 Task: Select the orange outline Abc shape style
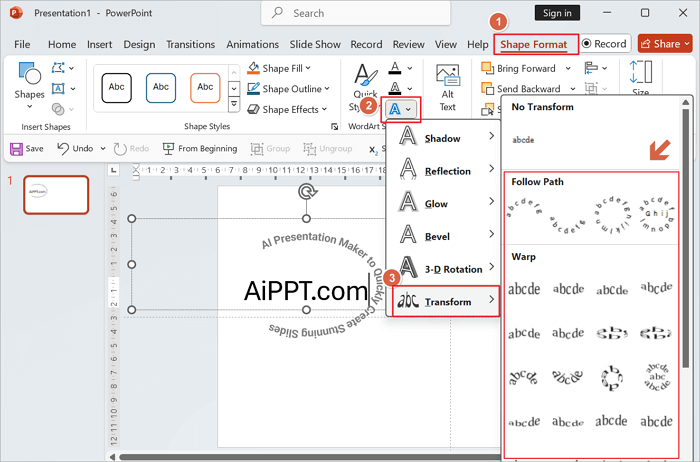click(205, 87)
